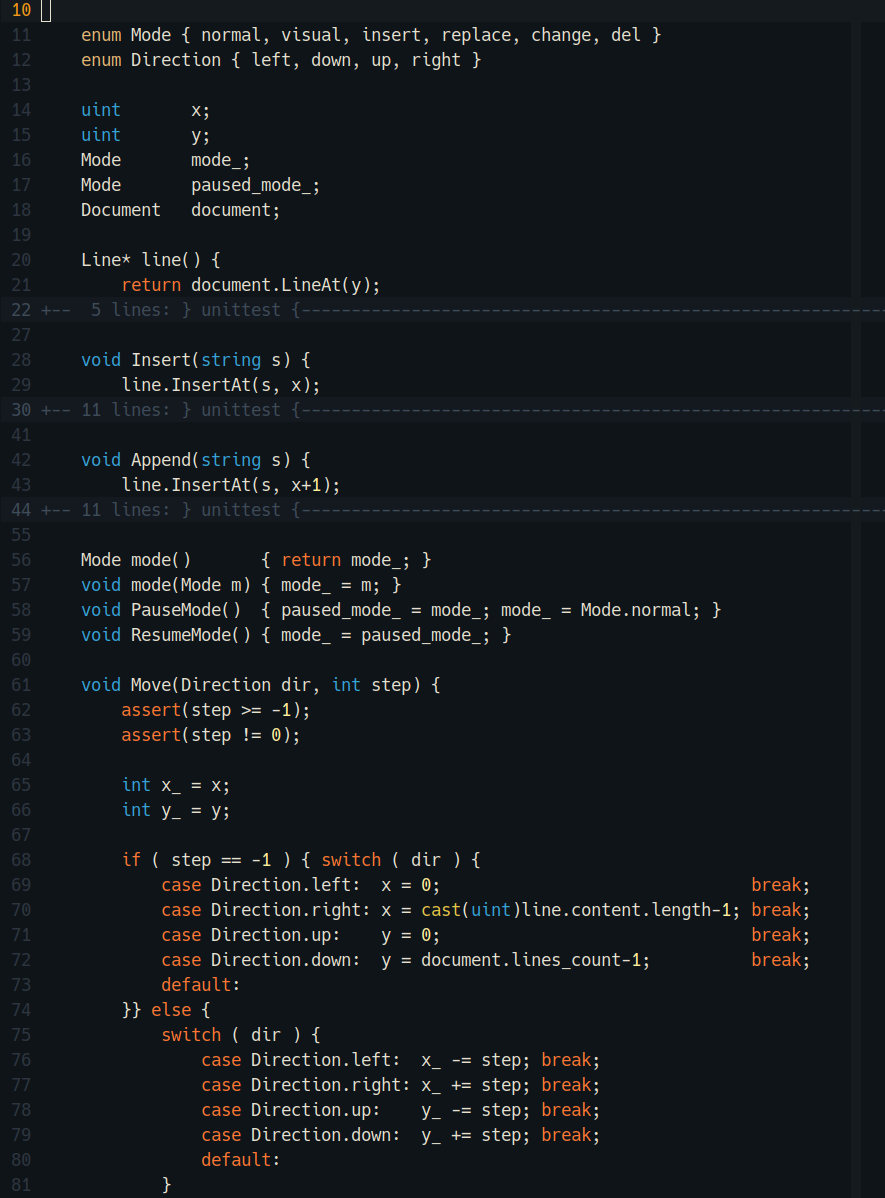The image size is (885, 1198).
Task: Click the 'paused_mode_;' variable name
Action: point(255,186)
